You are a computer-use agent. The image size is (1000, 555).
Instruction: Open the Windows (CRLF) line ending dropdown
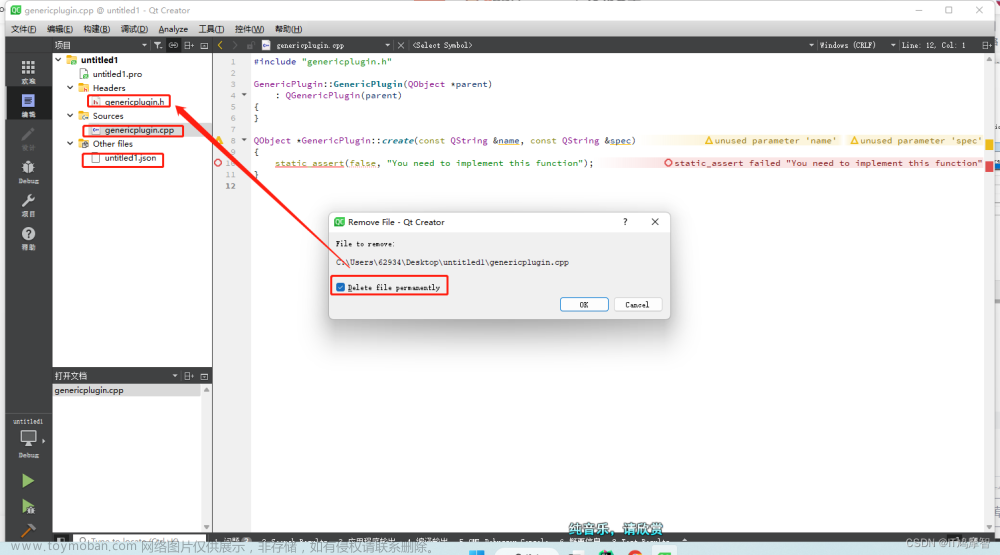(x=893, y=45)
